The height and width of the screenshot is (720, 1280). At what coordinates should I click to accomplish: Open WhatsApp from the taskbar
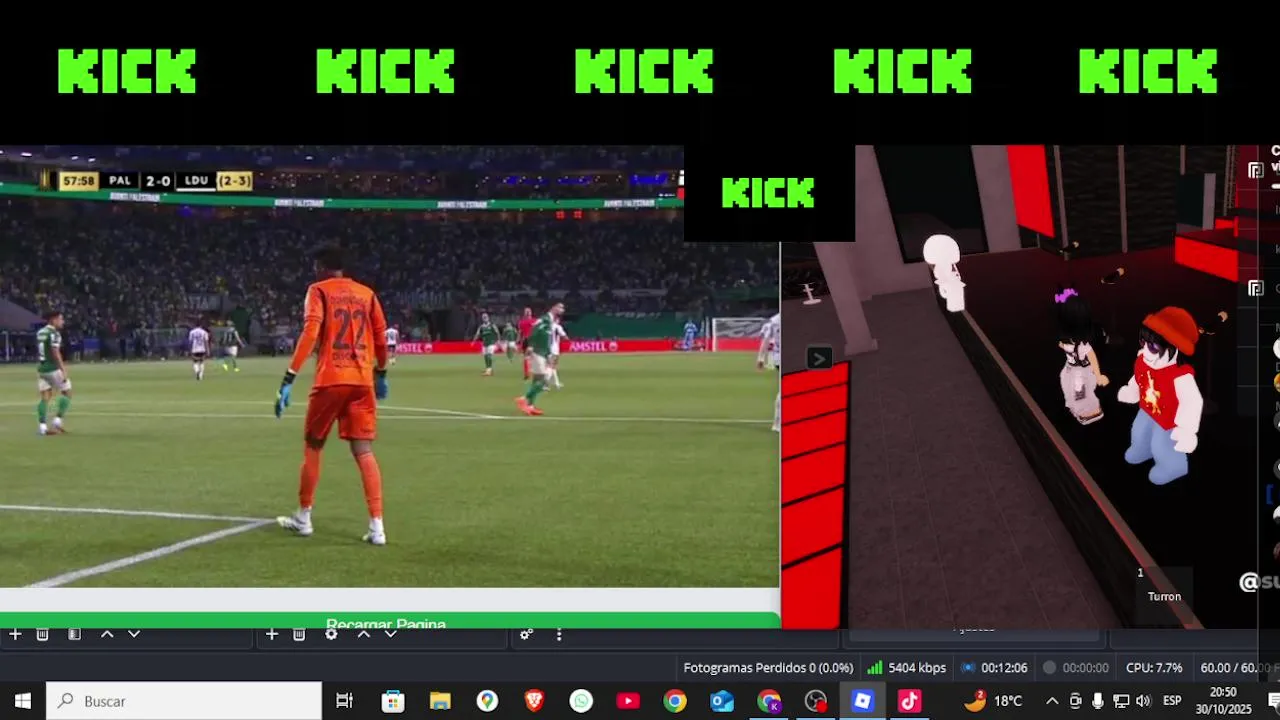pos(581,701)
